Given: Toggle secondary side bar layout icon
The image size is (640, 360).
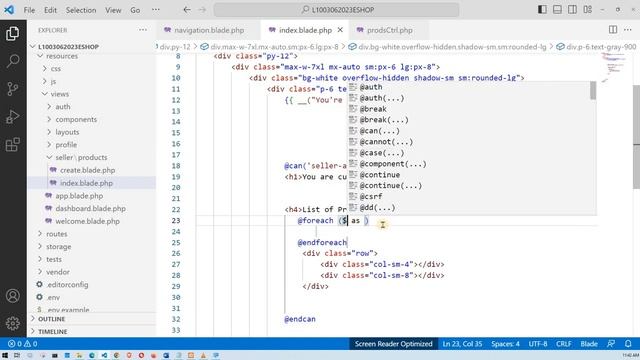Looking at the screenshot, I should pyautogui.click(x=572, y=9).
